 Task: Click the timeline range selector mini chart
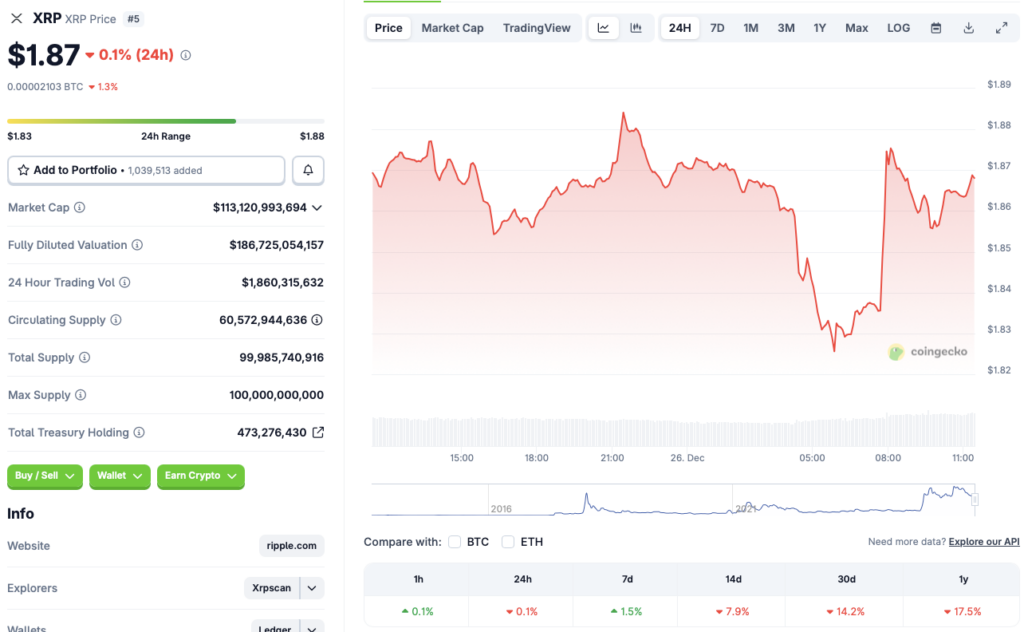(x=670, y=500)
